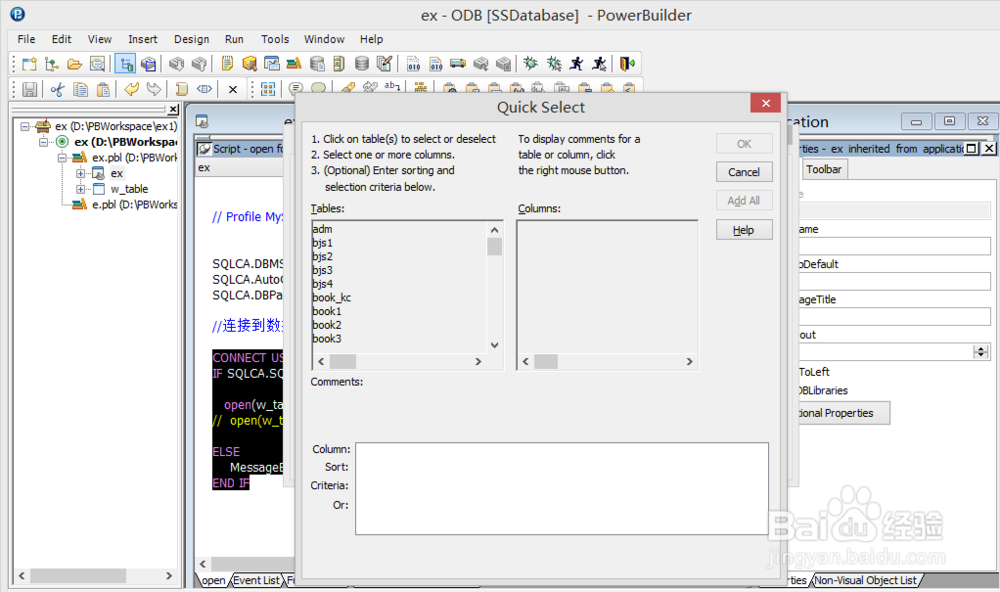1000x592 pixels.
Task: Open the Browser toolbar icon
Action: [x=249, y=64]
